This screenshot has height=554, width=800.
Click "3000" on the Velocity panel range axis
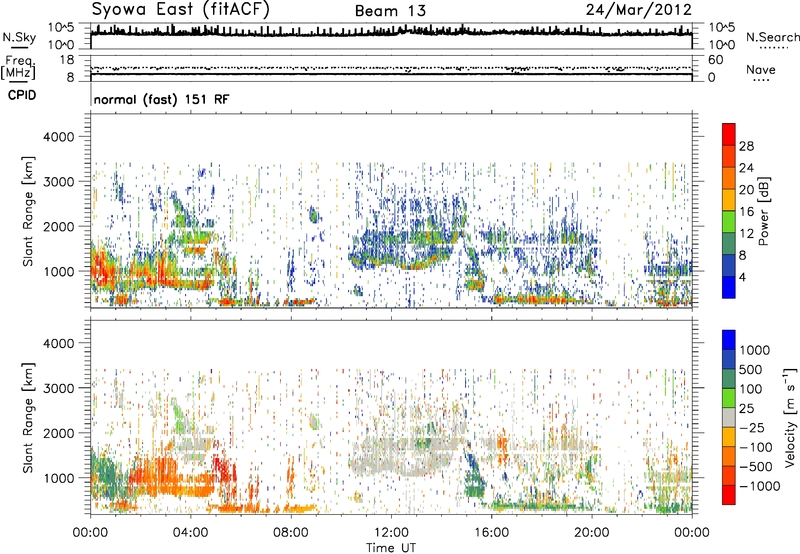[x=58, y=388]
